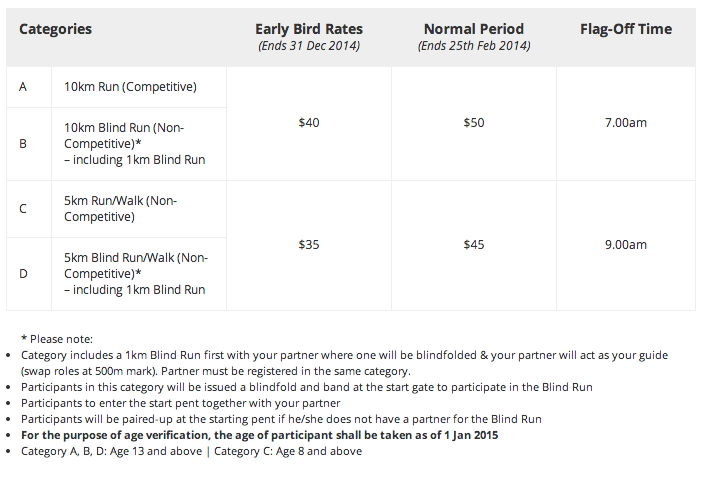Click the $45 normal period price
This screenshot has height=486, width=702.
473,244
